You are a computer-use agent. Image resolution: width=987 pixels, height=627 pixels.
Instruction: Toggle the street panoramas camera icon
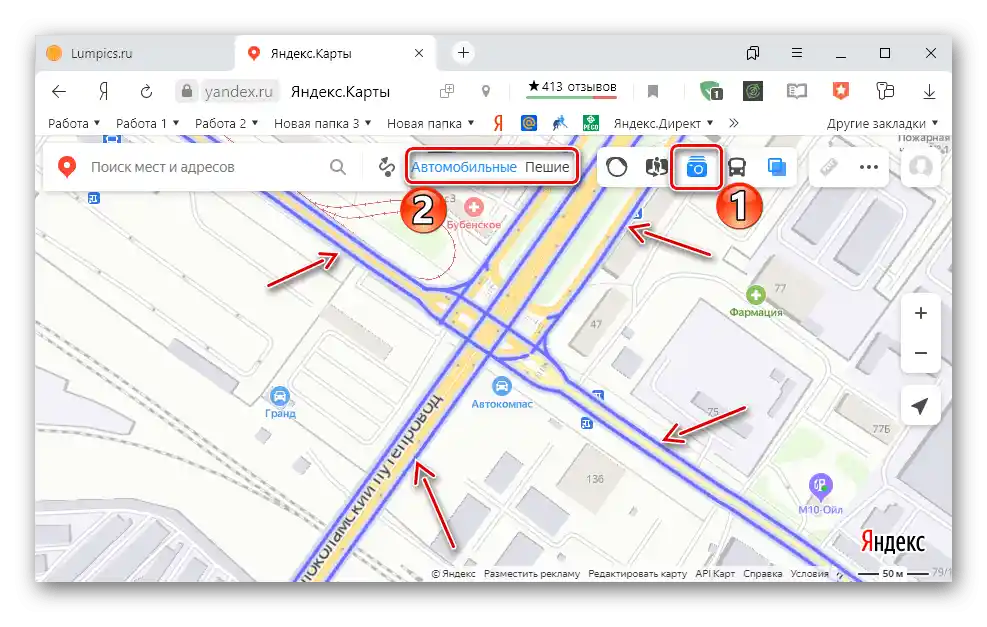coord(697,167)
